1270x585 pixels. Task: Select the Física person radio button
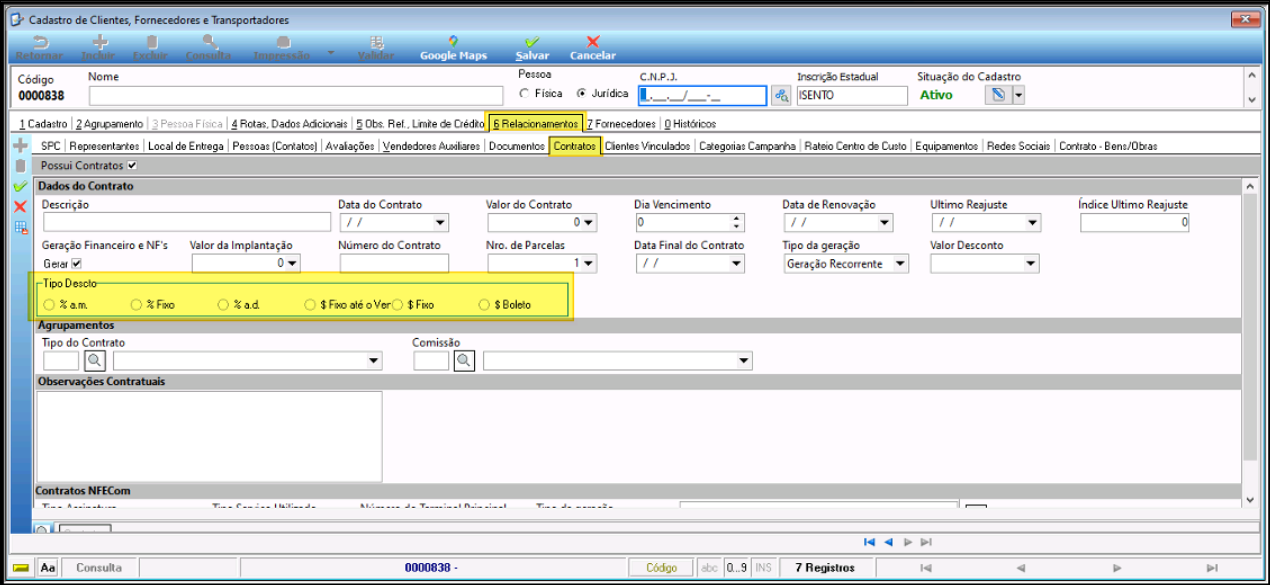tap(524, 94)
